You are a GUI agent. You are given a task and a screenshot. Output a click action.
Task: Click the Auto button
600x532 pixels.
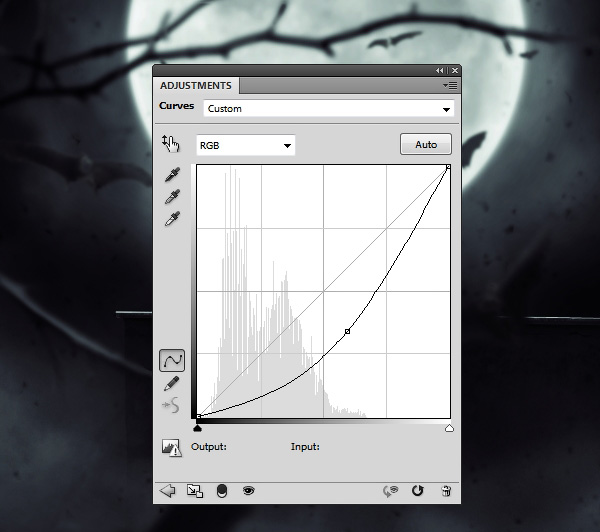click(x=426, y=144)
